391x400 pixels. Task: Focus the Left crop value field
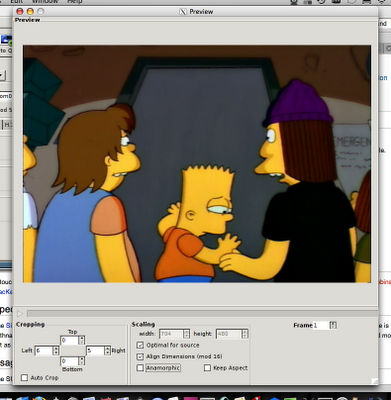(44, 351)
